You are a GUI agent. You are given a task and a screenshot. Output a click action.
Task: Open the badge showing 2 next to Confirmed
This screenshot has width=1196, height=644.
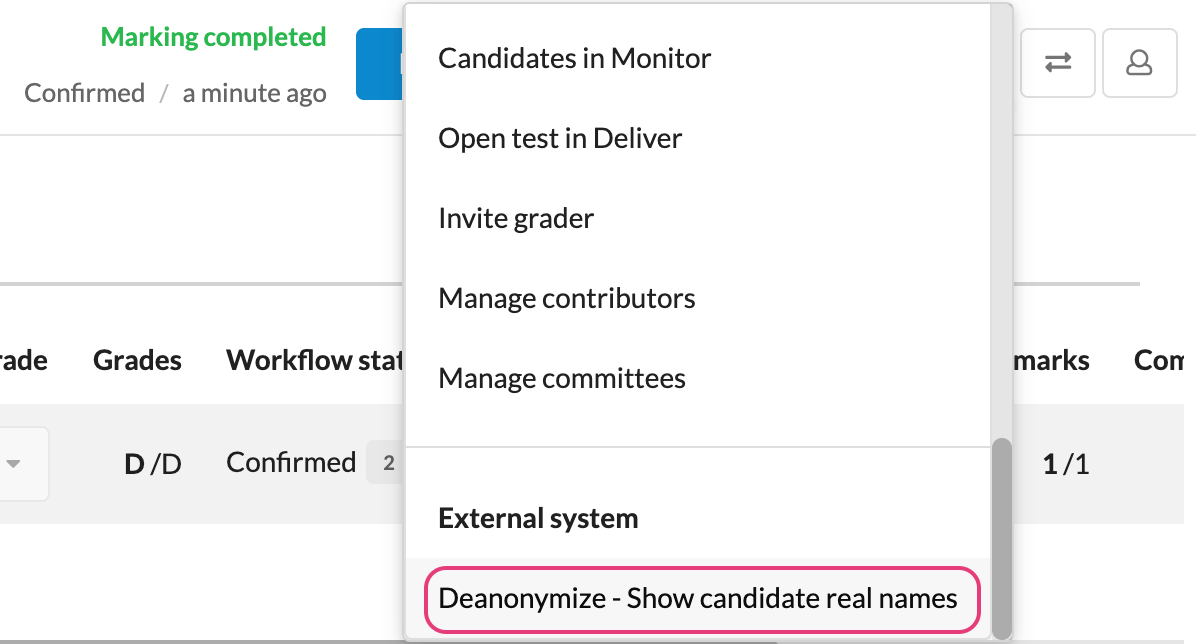coord(388,462)
